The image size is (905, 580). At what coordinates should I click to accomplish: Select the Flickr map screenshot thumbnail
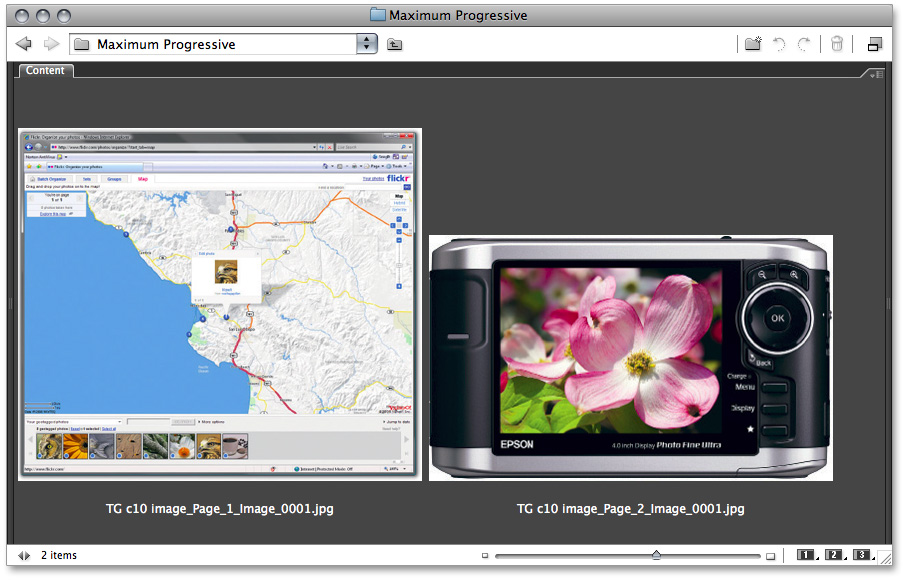(220, 305)
